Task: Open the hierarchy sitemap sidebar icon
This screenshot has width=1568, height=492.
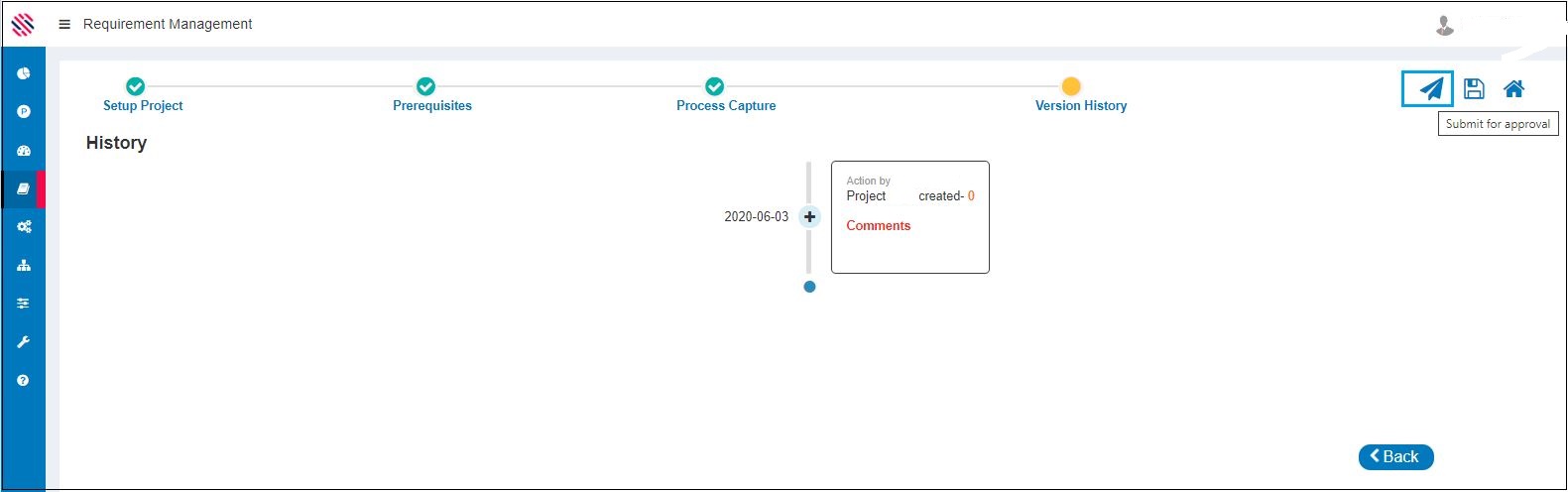Action: pos(24,266)
